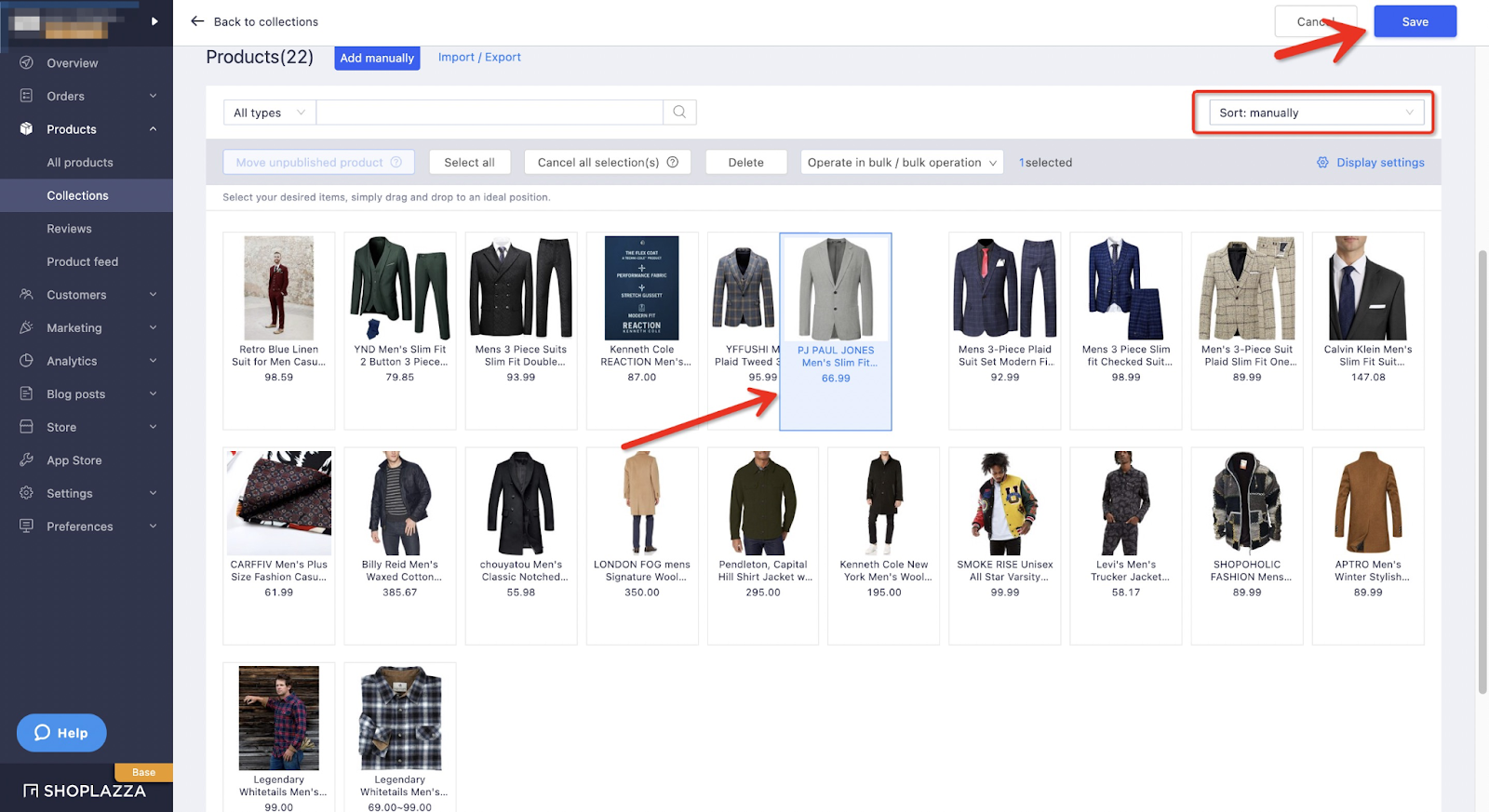Expand the Settings menu
The height and width of the screenshot is (812, 1489).
coord(153,493)
